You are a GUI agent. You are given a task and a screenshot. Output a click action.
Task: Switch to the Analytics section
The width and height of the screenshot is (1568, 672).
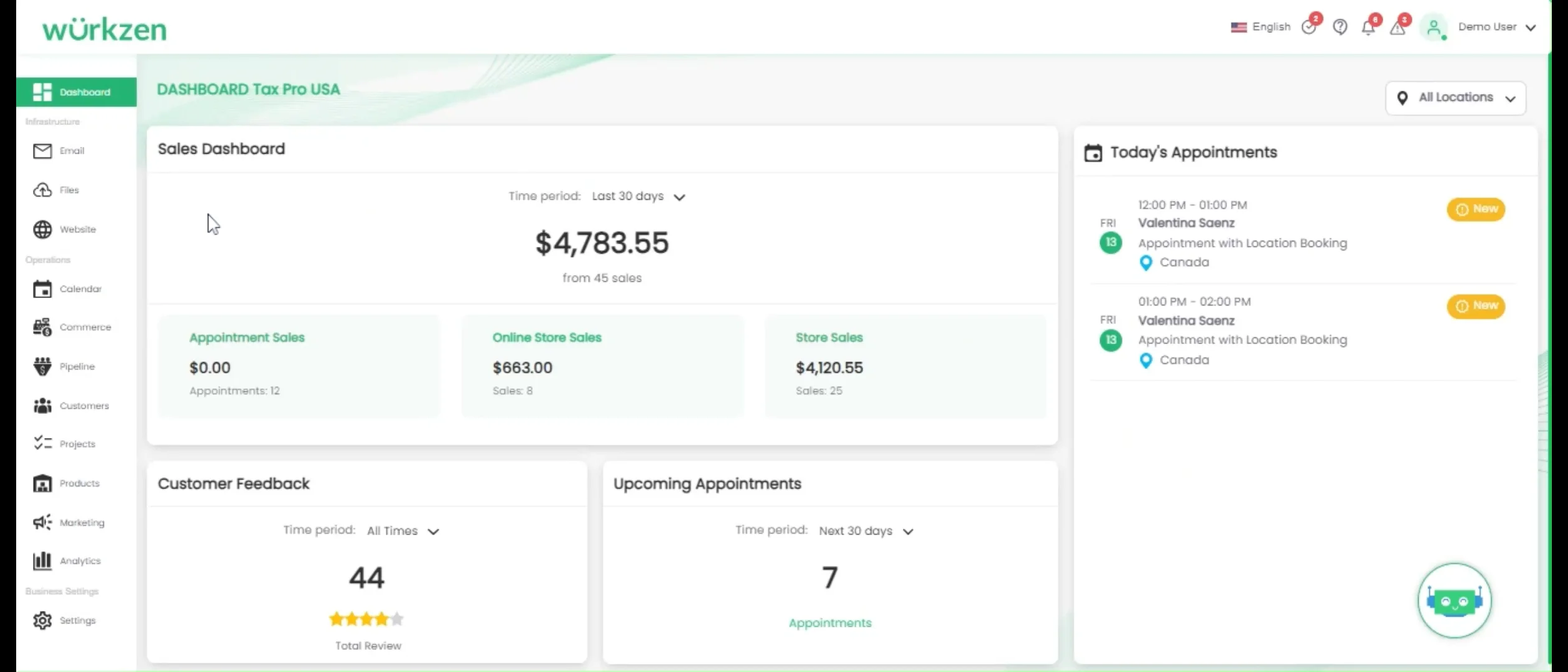click(x=80, y=561)
